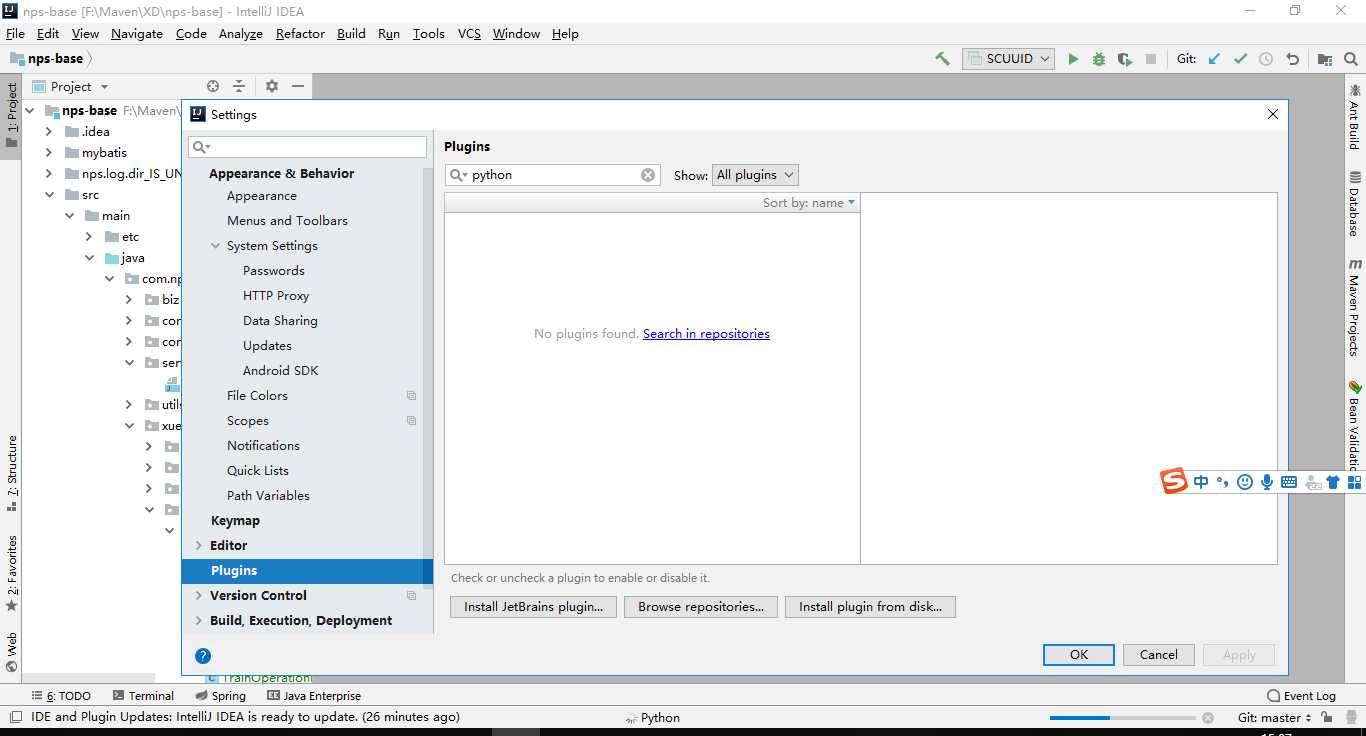
Task: Click the settings search field
Action: pos(308,147)
